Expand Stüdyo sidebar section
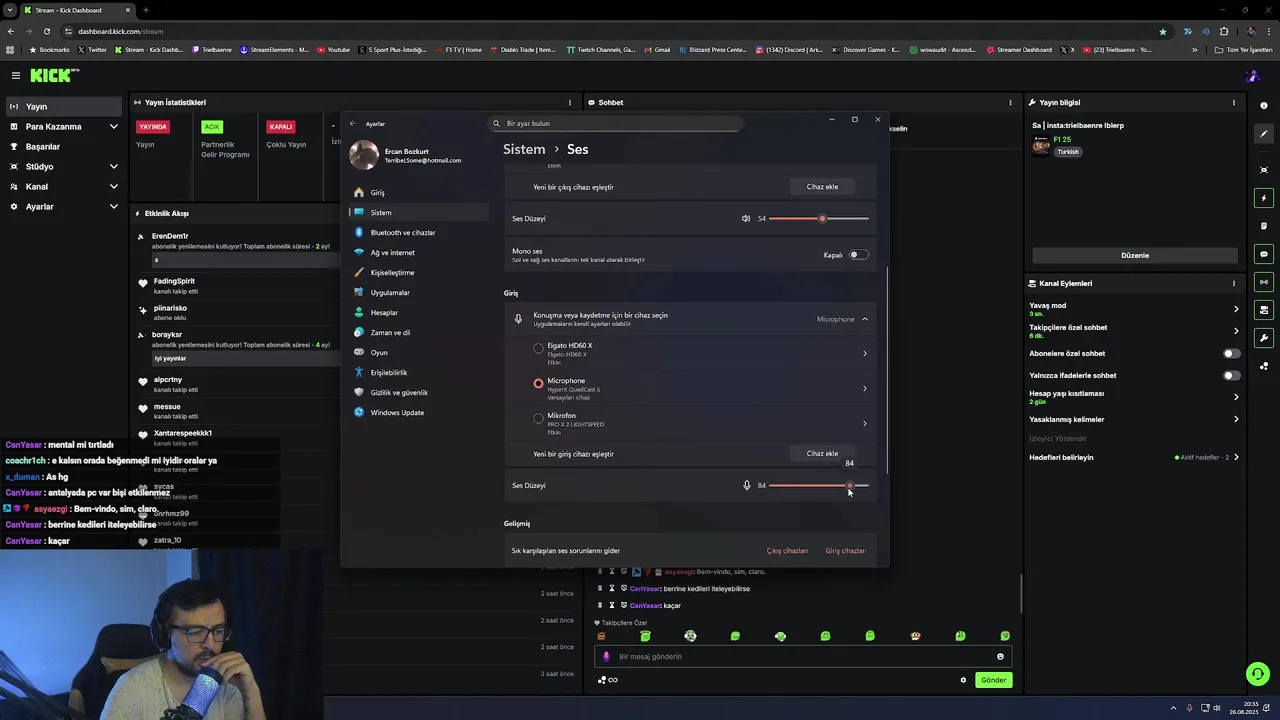 click(113, 166)
